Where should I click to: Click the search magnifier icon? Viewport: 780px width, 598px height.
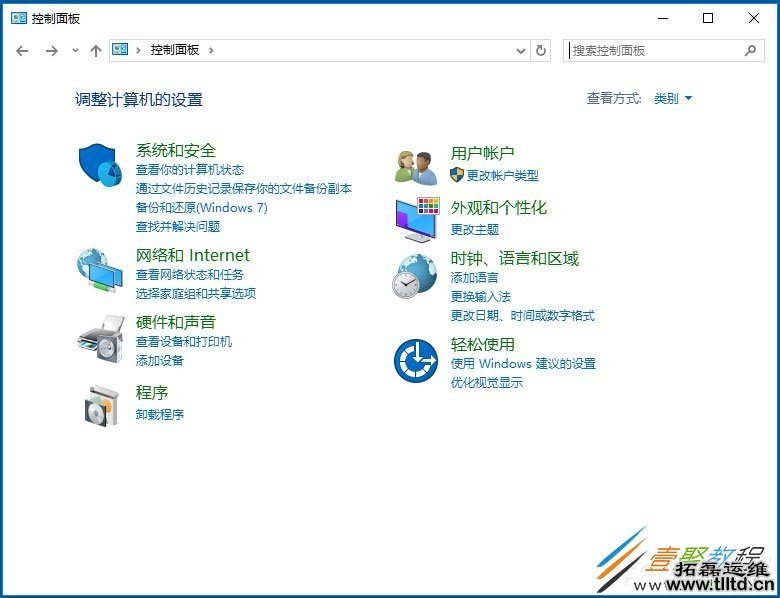(750, 50)
